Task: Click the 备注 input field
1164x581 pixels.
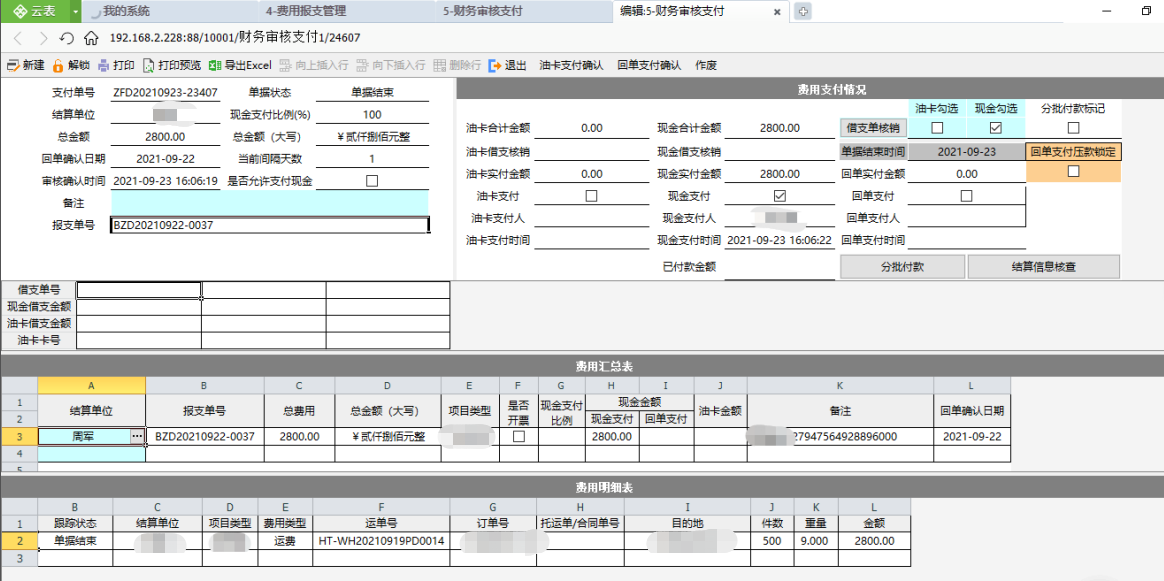Action: [x=270, y=203]
